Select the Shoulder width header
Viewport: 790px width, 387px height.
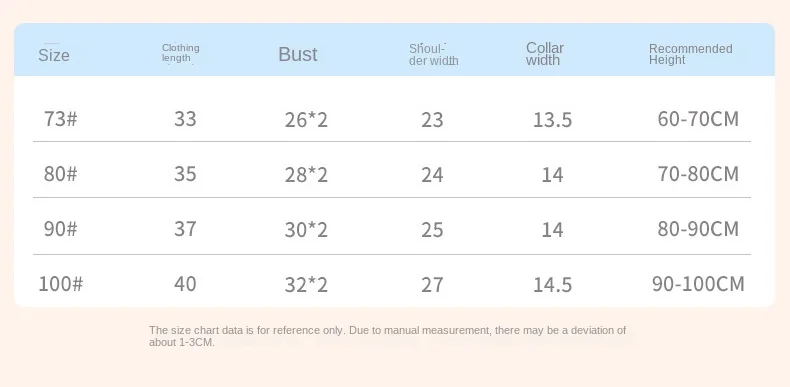[x=433, y=55]
